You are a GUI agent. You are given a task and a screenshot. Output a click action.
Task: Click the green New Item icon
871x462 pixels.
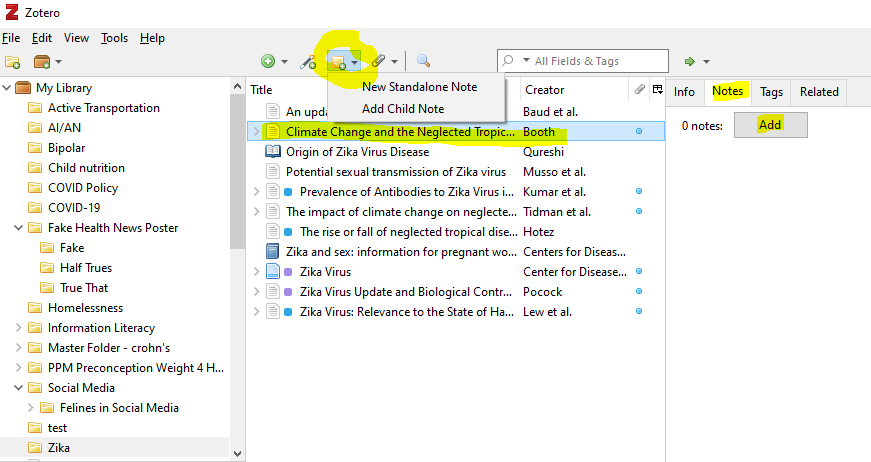(268, 61)
